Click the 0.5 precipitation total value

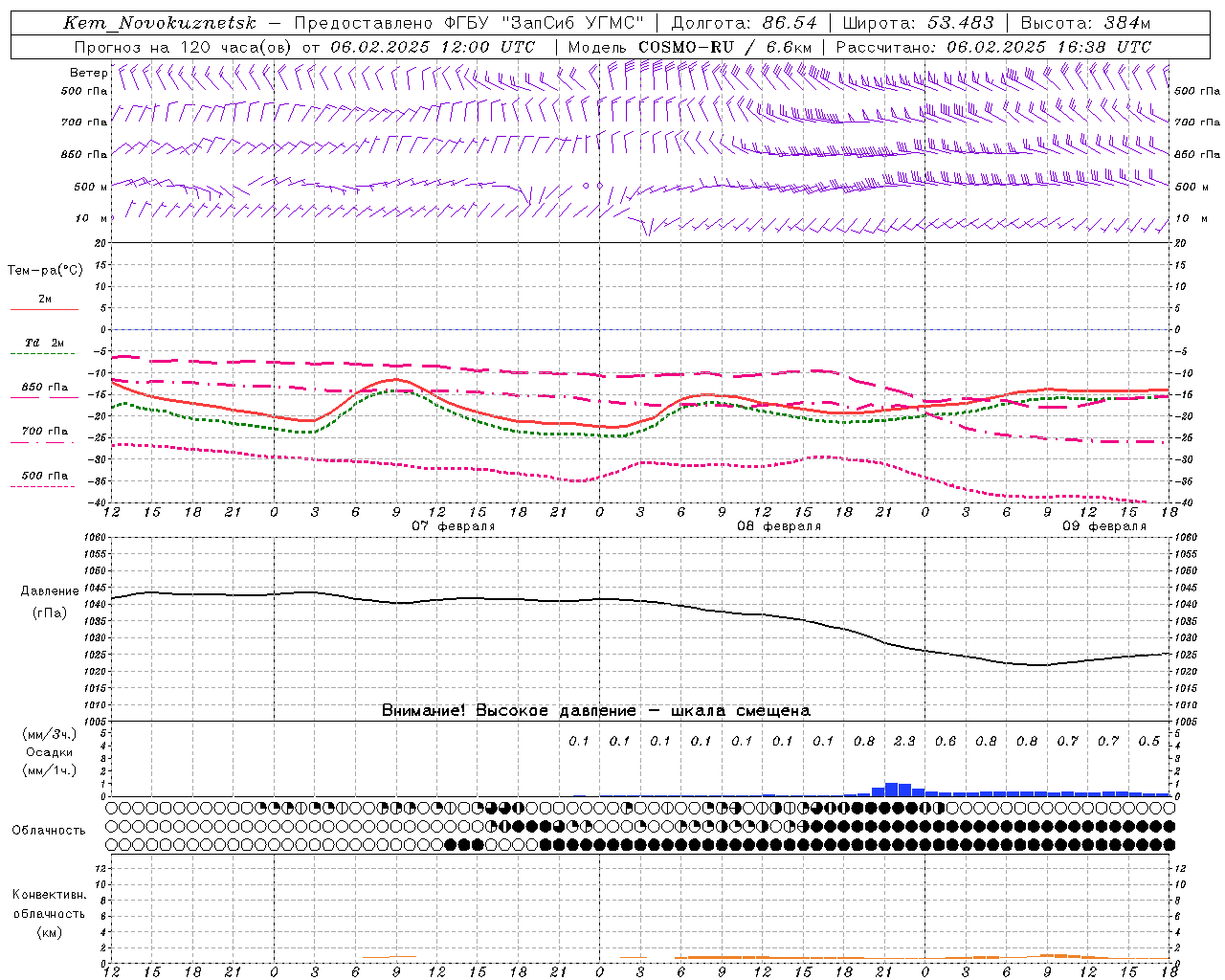pyautogui.click(x=1149, y=741)
